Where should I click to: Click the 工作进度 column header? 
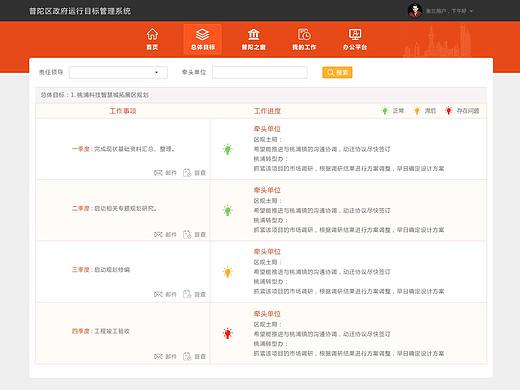(267, 111)
